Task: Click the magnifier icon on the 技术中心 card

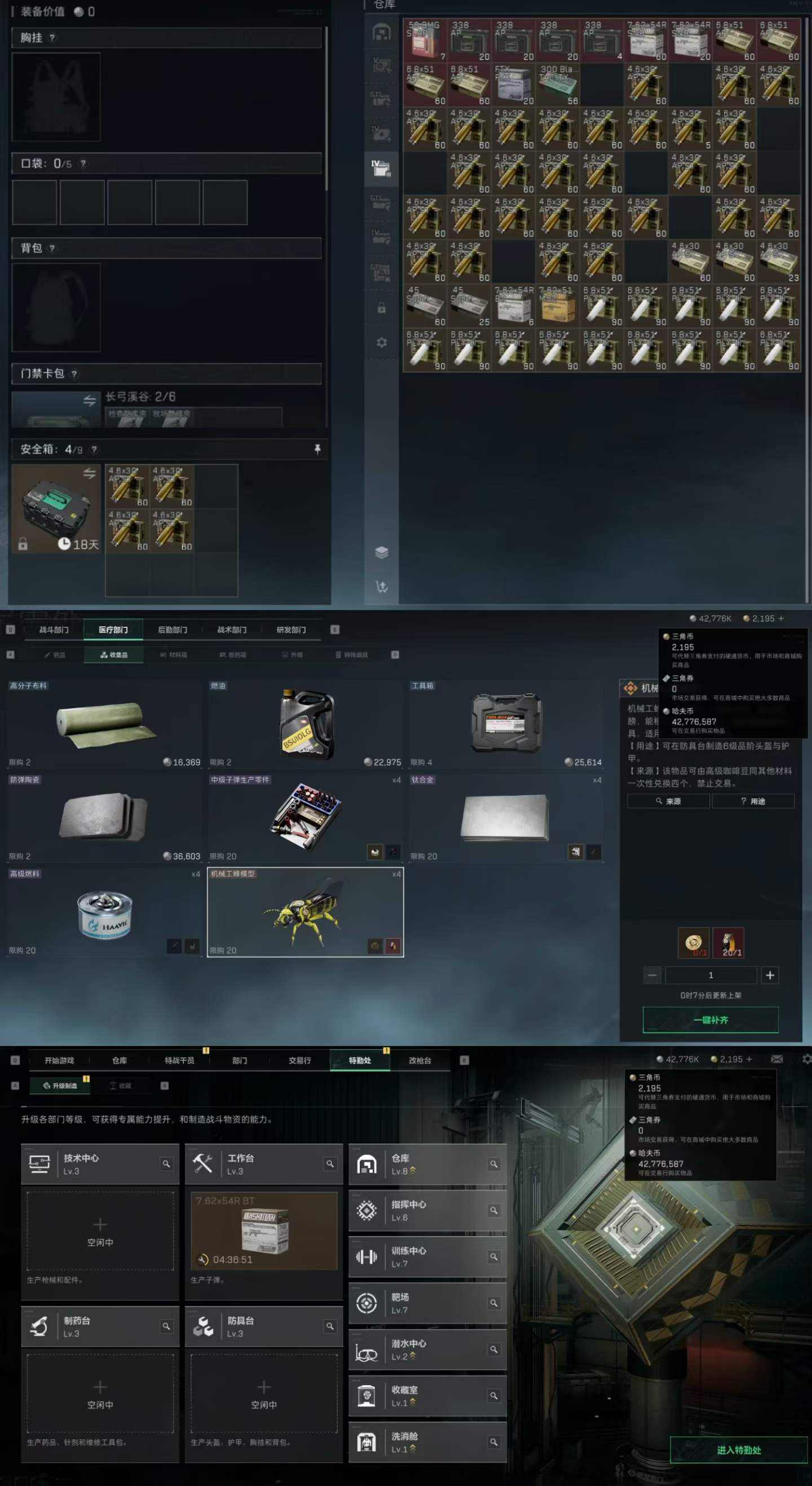Action: click(166, 1164)
